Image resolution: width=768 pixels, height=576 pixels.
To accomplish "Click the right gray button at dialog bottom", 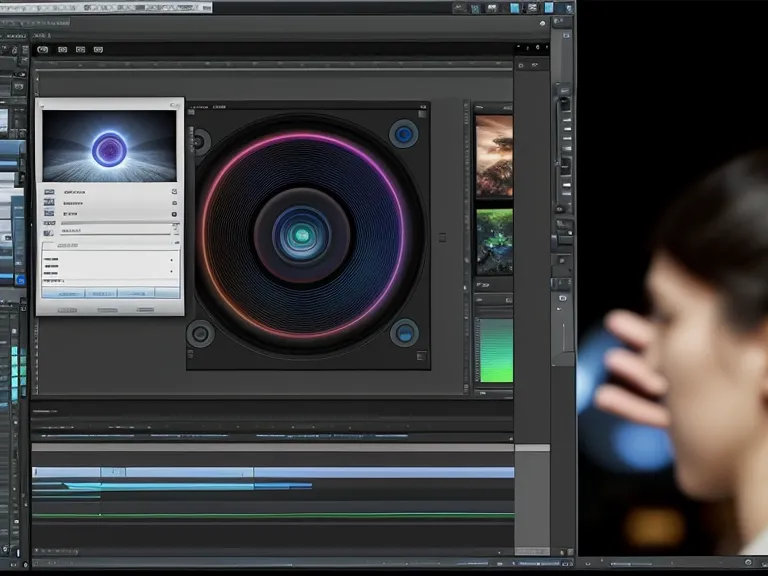I will click(145, 310).
